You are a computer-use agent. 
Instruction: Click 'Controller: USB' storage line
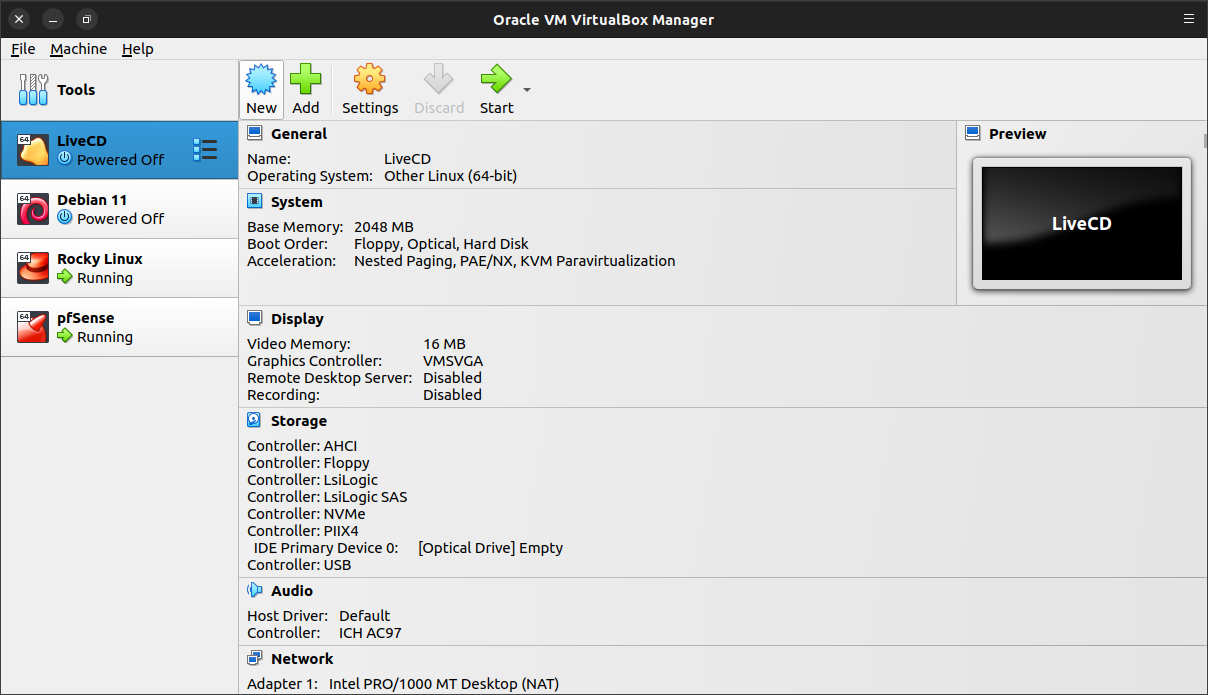point(299,565)
